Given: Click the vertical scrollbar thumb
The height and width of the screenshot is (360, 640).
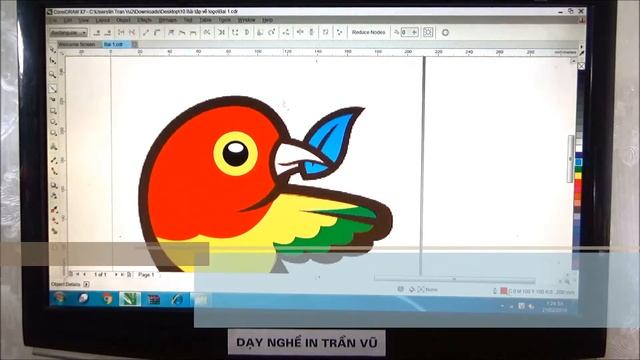Looking at the screenshot, I should [571, 158].
